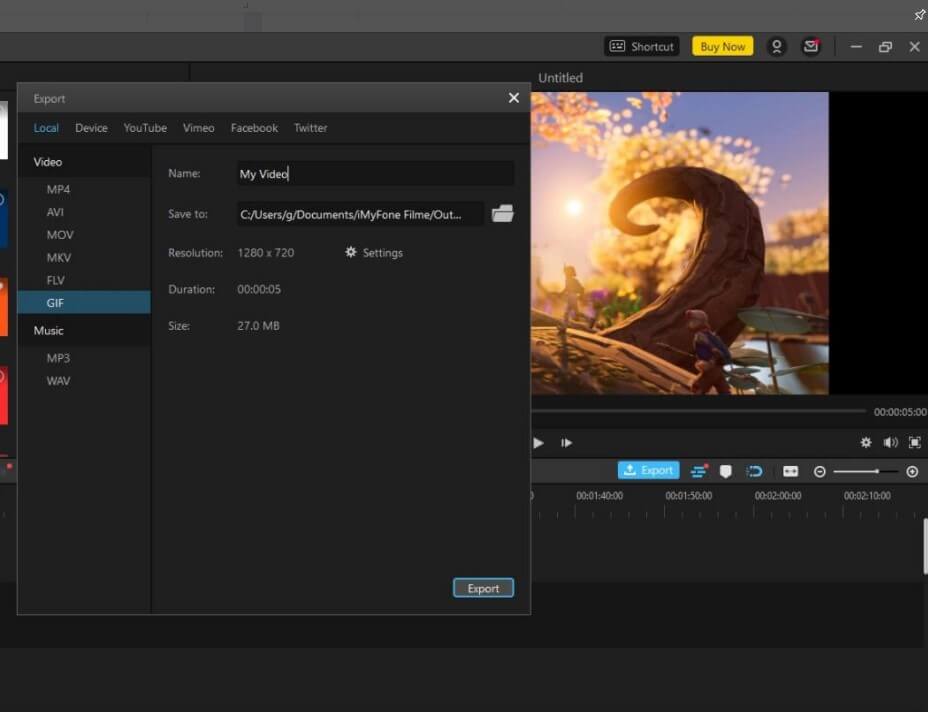Toggle the preview volume speaker icon

point(890,443)
